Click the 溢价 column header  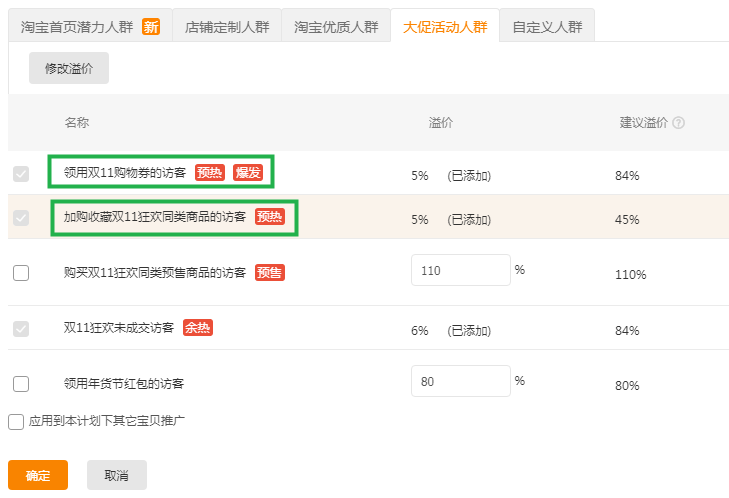click(x=440, y=123)
